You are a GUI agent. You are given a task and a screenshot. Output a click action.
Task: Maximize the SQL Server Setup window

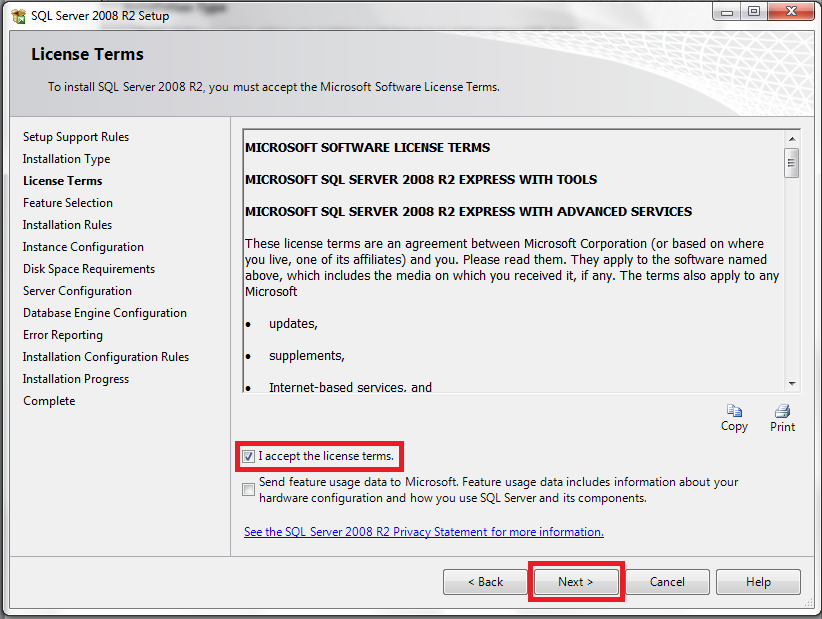tap(754, 12)
